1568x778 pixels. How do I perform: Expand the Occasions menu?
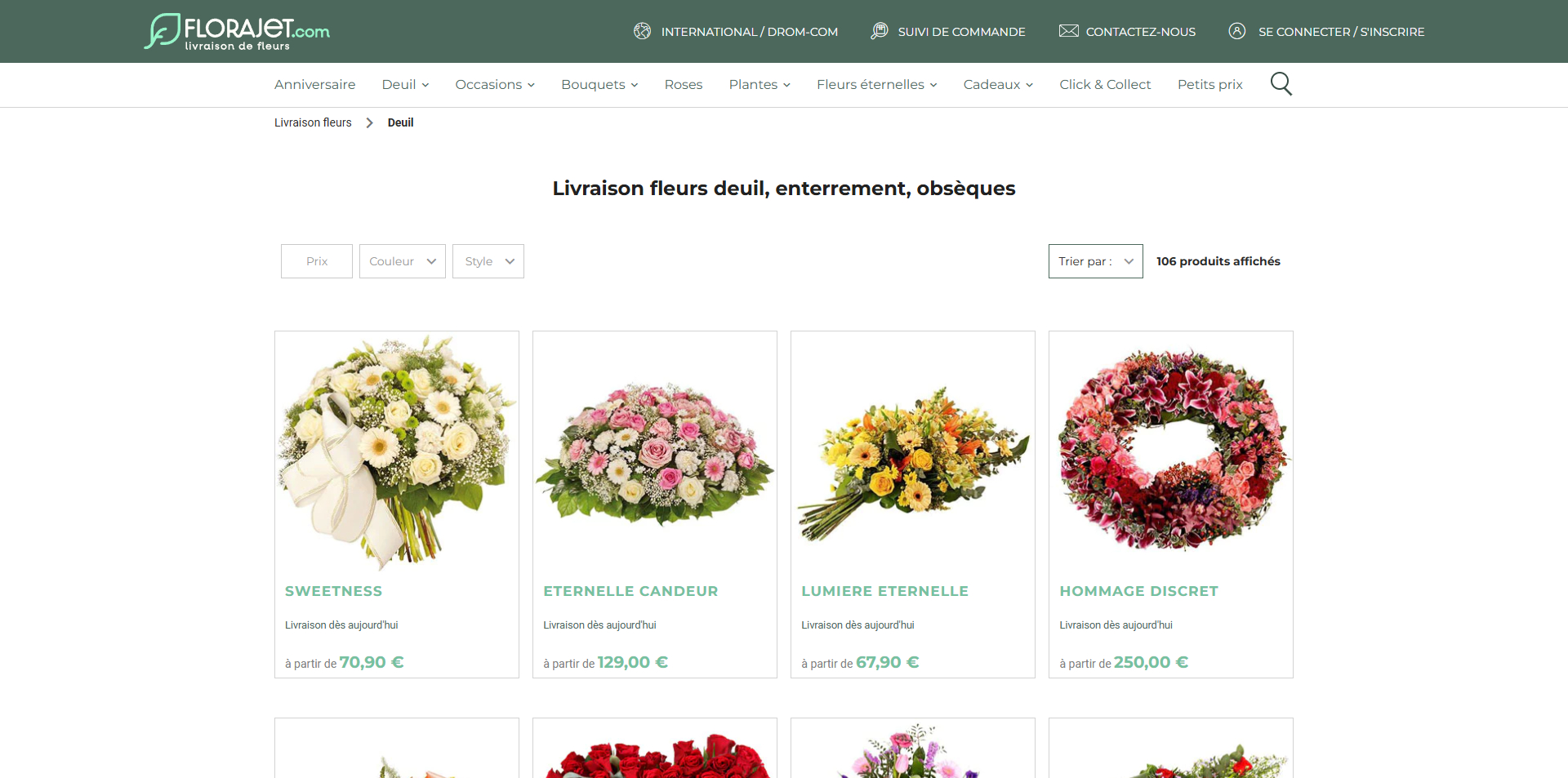tap(495, 84)
